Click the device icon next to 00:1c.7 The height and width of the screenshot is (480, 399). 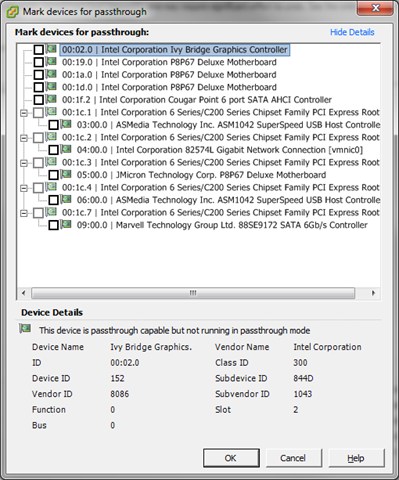pyautogui.click(x=51, y=212)
